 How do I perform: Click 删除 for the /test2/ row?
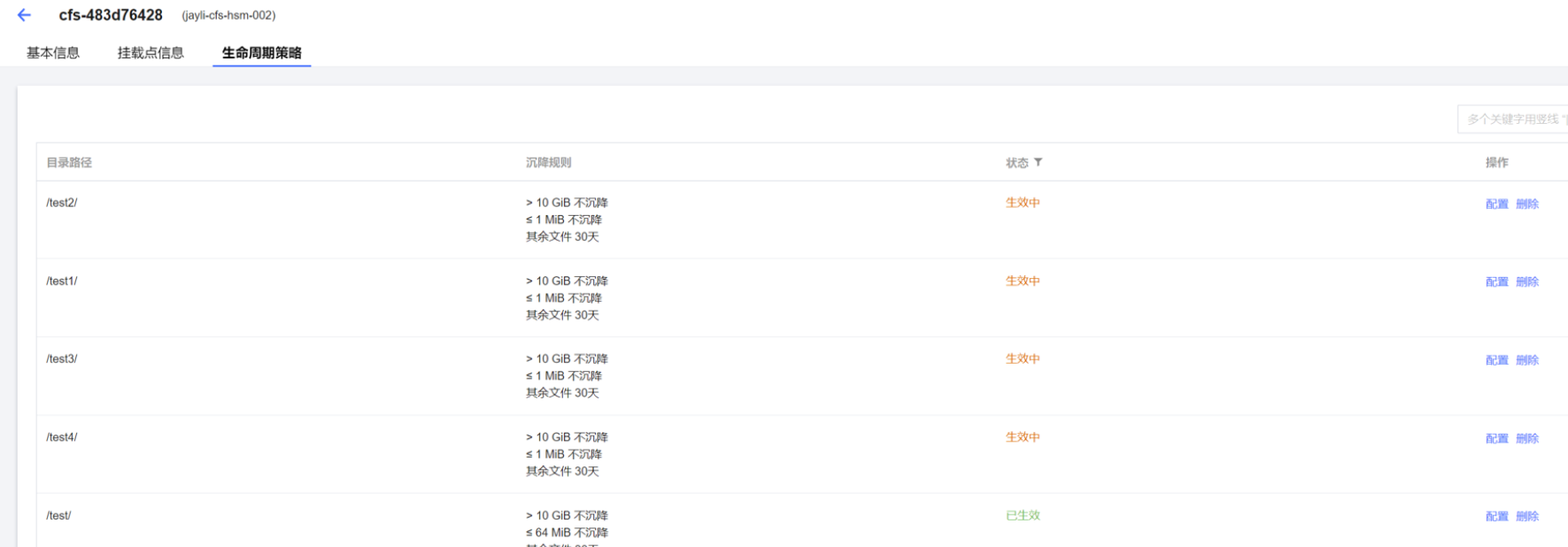[x=1527, y=204]
